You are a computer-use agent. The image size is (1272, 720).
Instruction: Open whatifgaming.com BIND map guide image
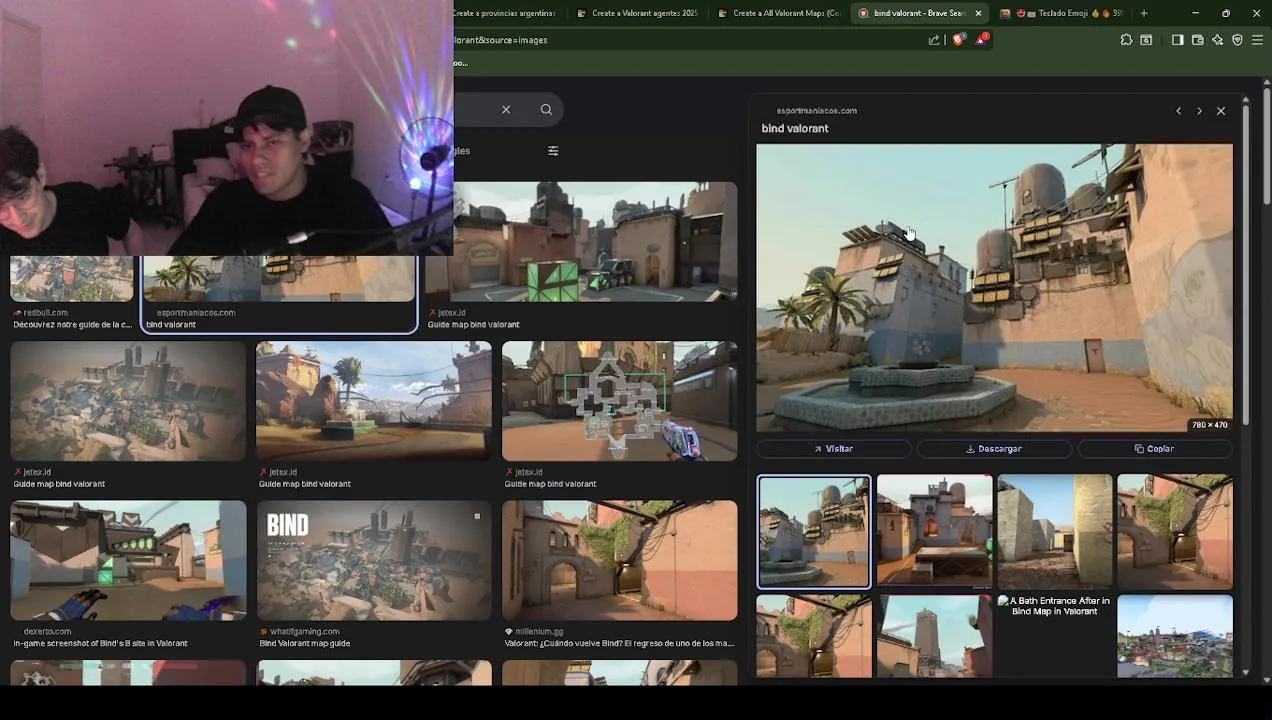pyautogui.click(x=373, y=561)
